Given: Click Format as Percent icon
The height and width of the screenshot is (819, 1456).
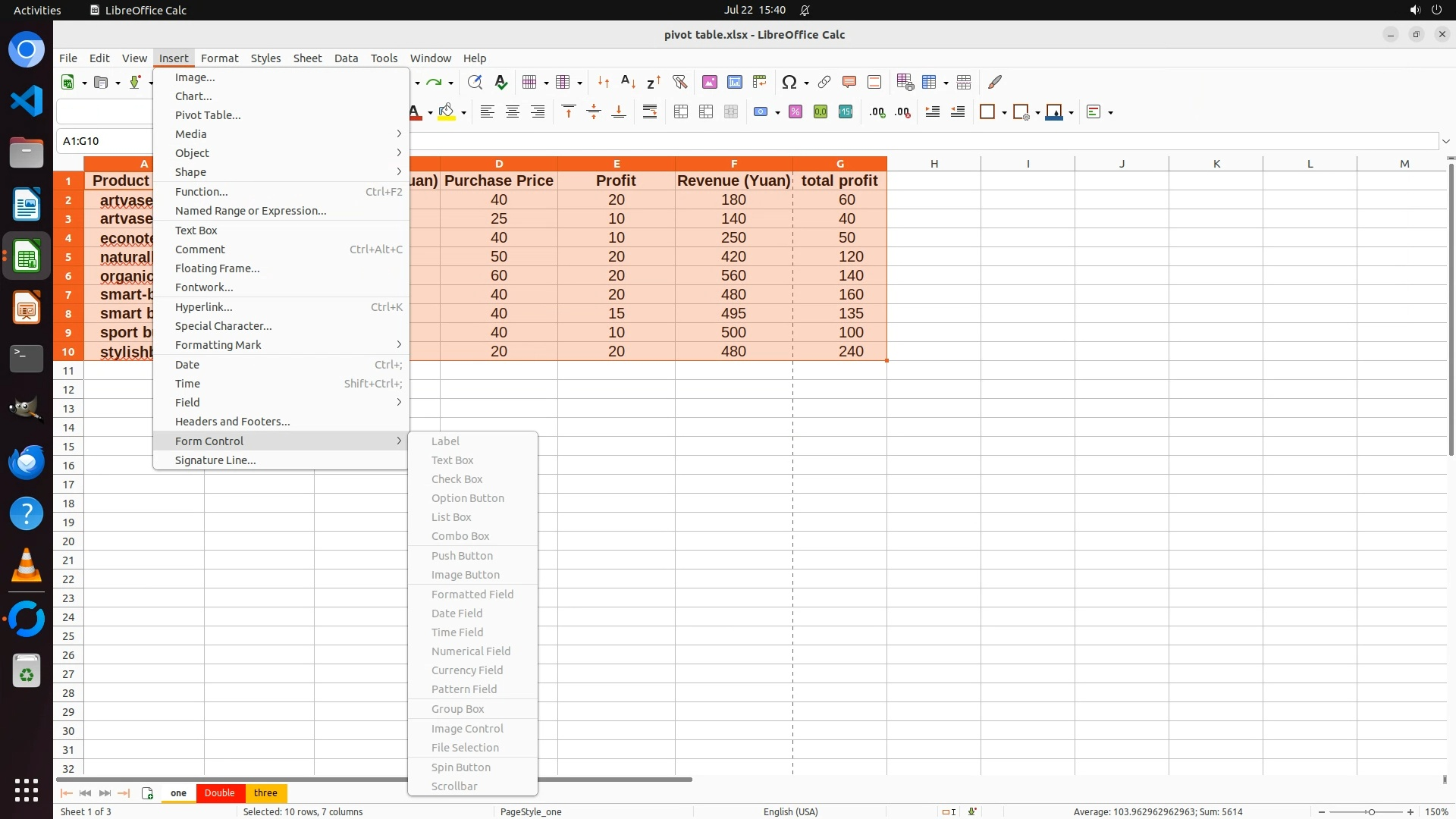Looking at the screenshot, I should [x=795, y=112].
